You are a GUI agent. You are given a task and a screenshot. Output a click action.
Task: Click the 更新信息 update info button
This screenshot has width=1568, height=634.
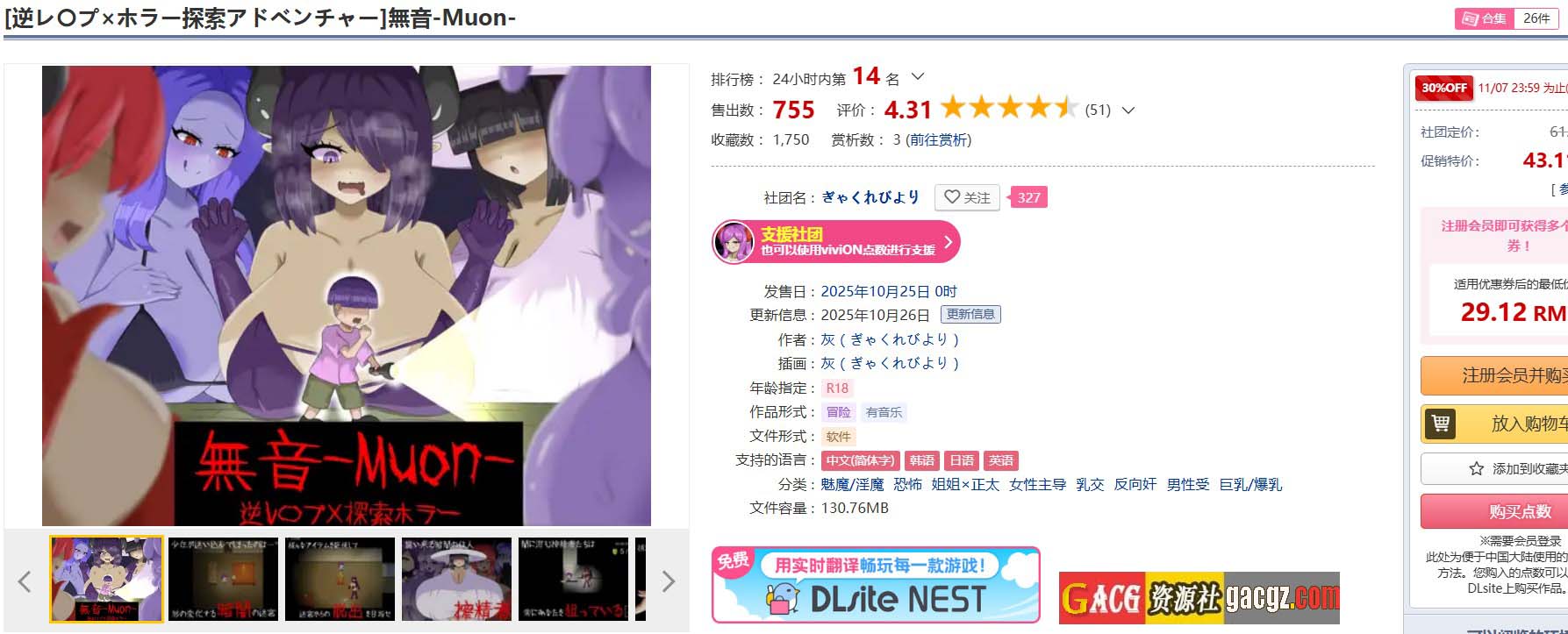point(970,314)
